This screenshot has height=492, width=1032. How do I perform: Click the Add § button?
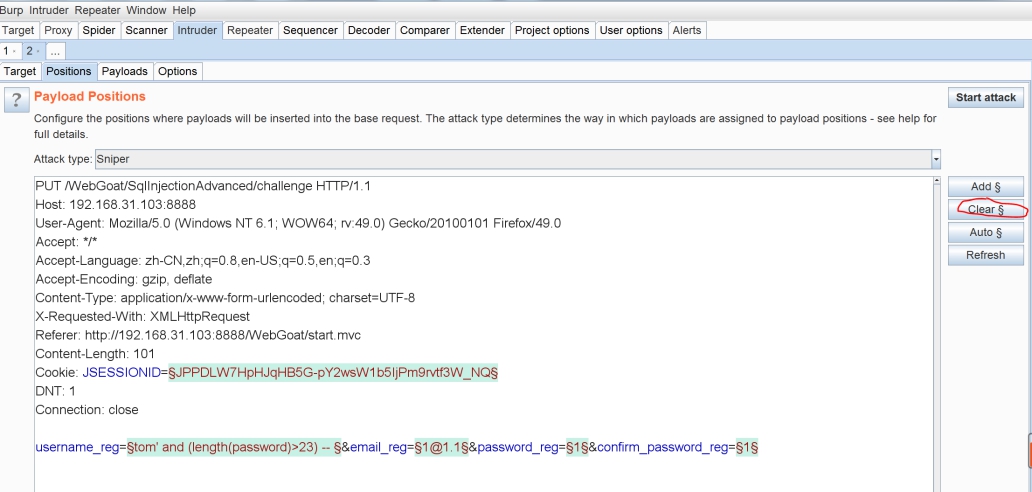pos(985,187)
